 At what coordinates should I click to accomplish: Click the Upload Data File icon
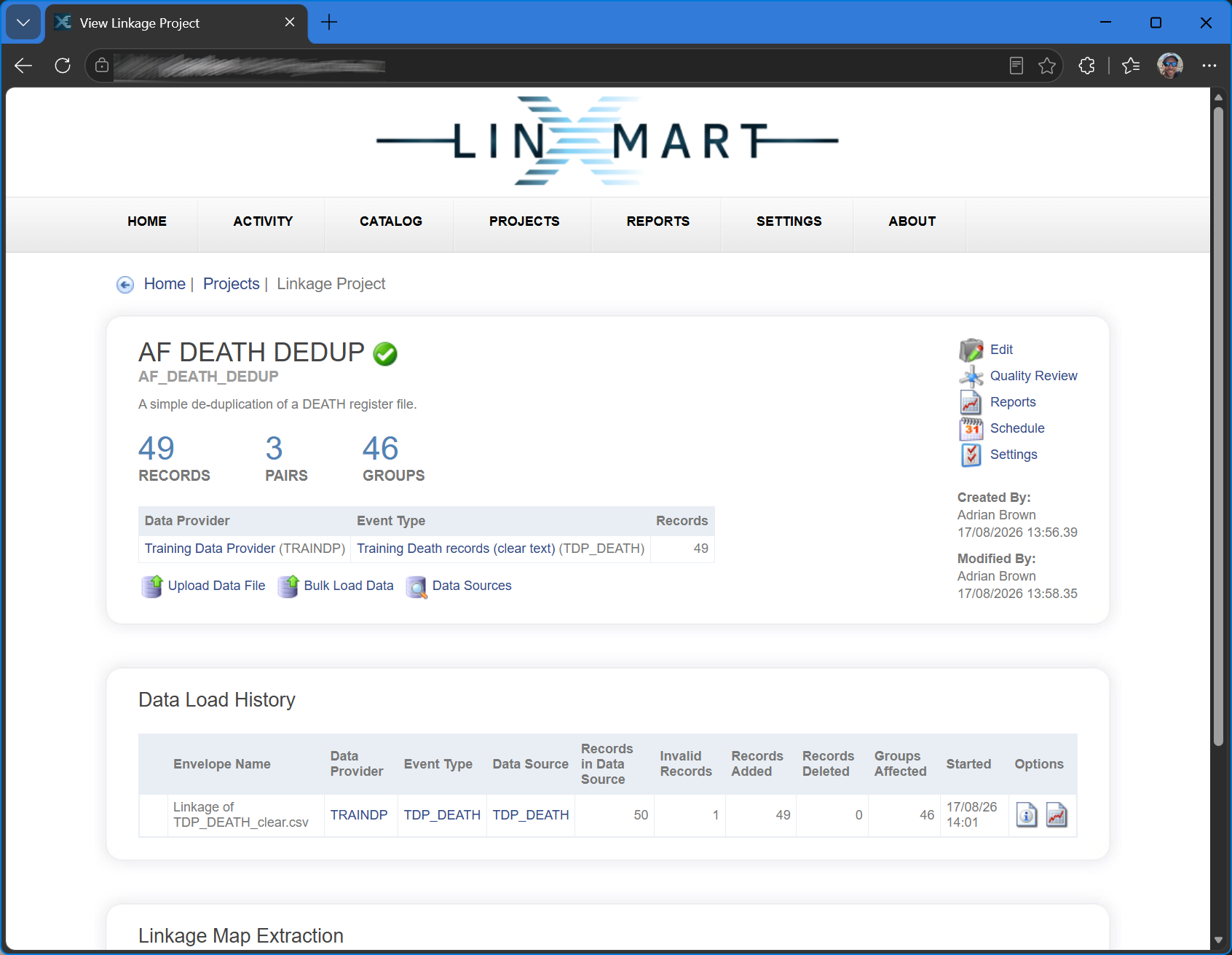[152, 586]
